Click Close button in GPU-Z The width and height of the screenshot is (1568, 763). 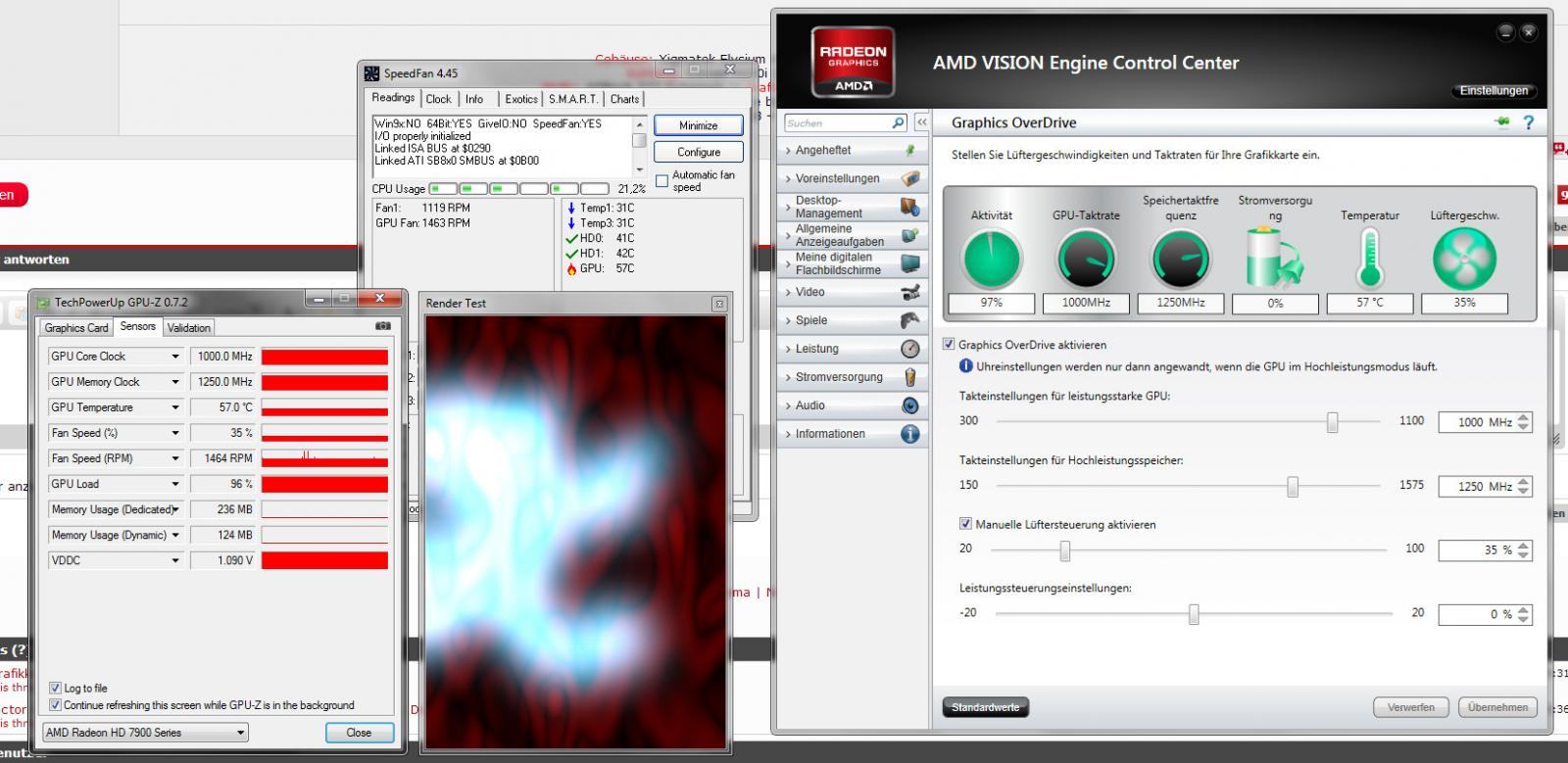pyautogui.click(x=359, y=732)
